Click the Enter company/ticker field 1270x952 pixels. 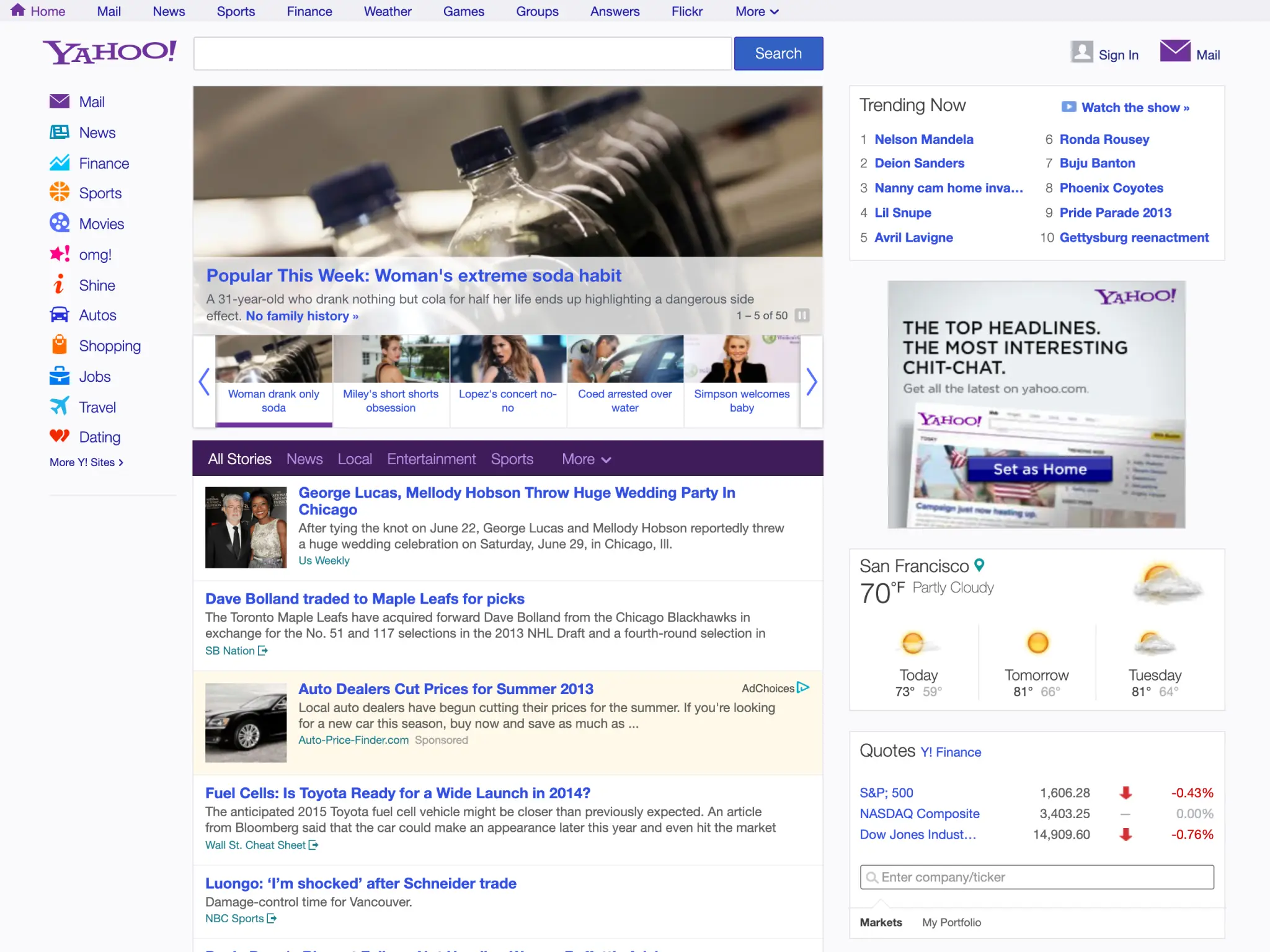tap(1037, 877)
